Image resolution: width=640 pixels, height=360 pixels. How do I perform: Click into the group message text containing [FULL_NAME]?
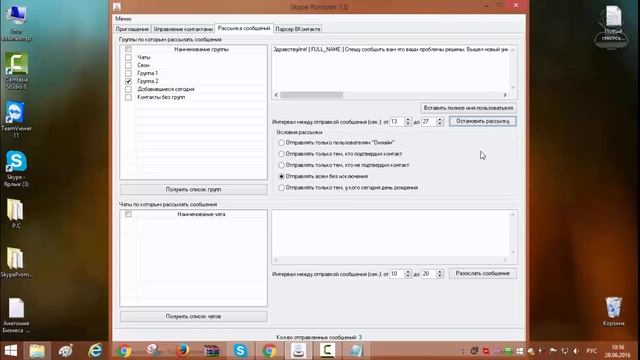coord(391,68)
